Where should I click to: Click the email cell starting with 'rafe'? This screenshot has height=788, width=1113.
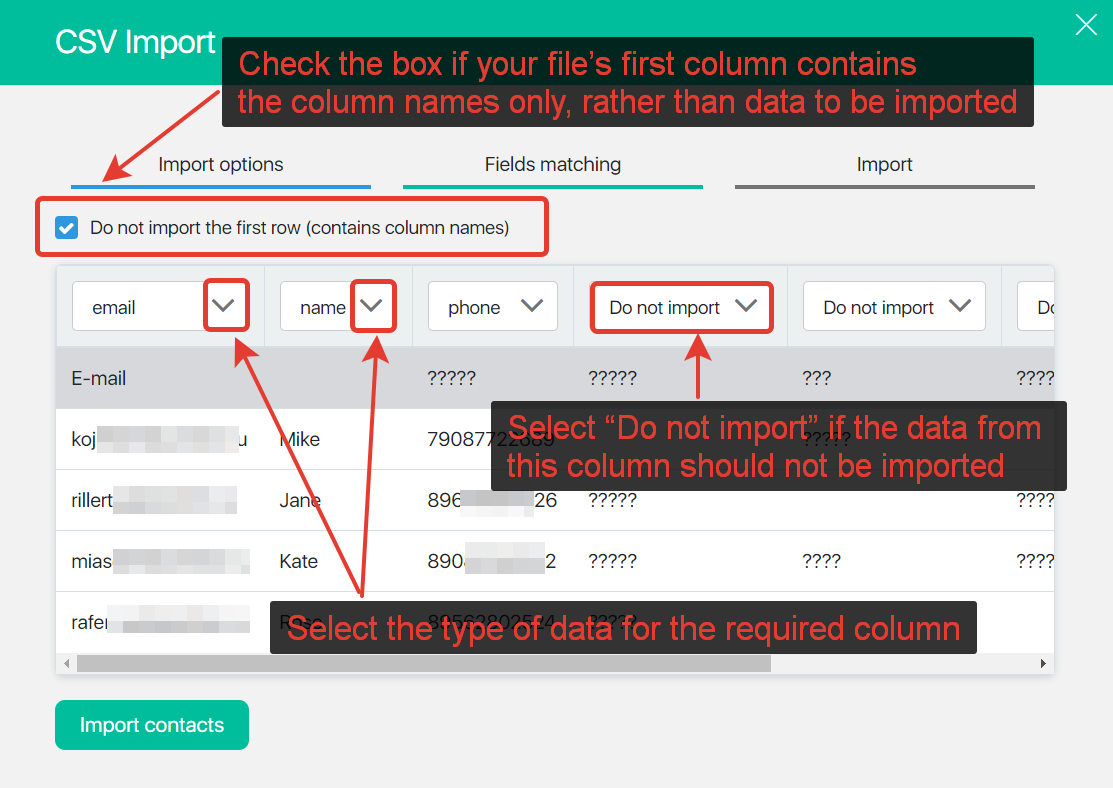point(160,621)
